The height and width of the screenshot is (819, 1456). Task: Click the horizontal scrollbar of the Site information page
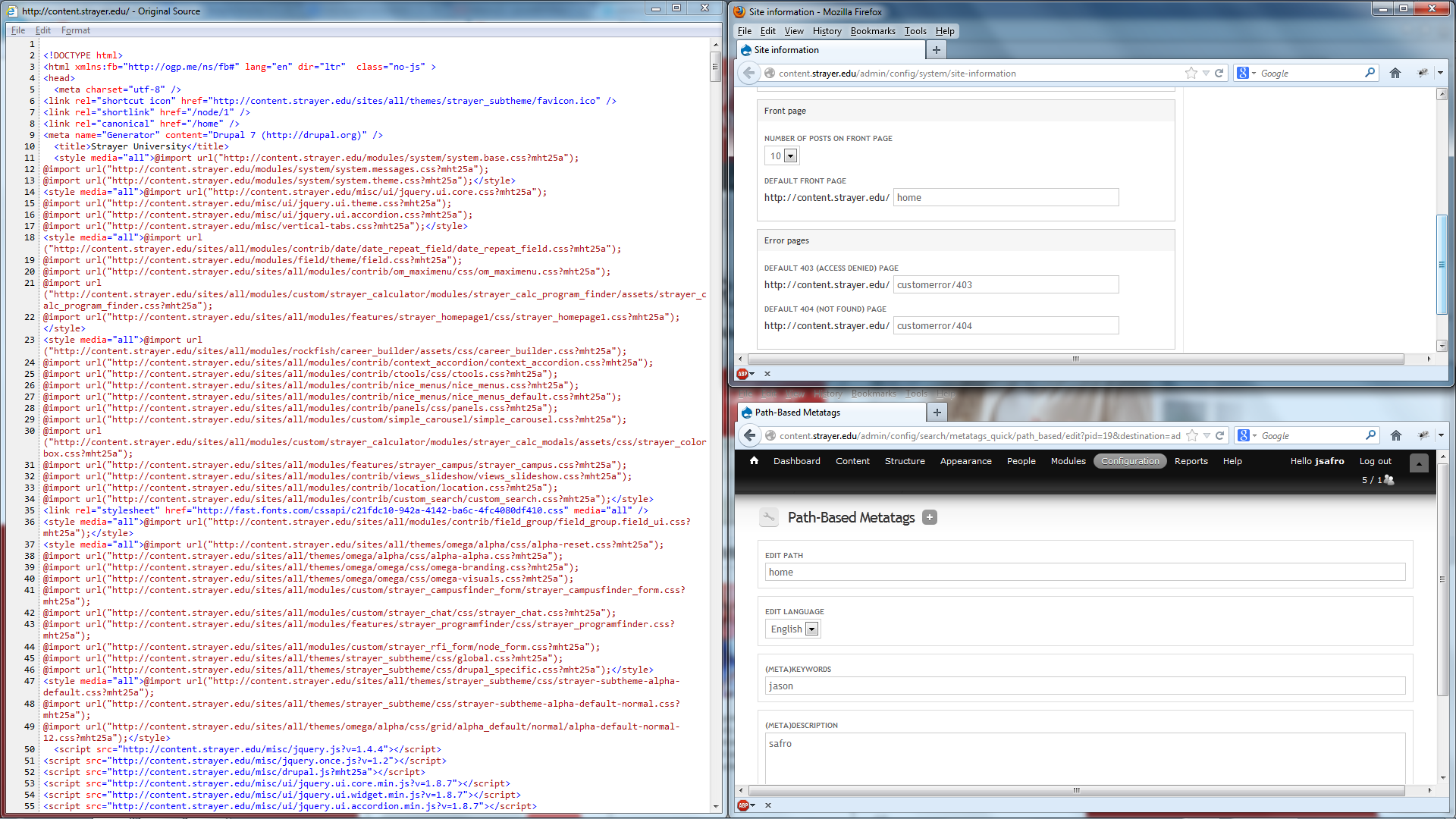tap(1076, 359)
